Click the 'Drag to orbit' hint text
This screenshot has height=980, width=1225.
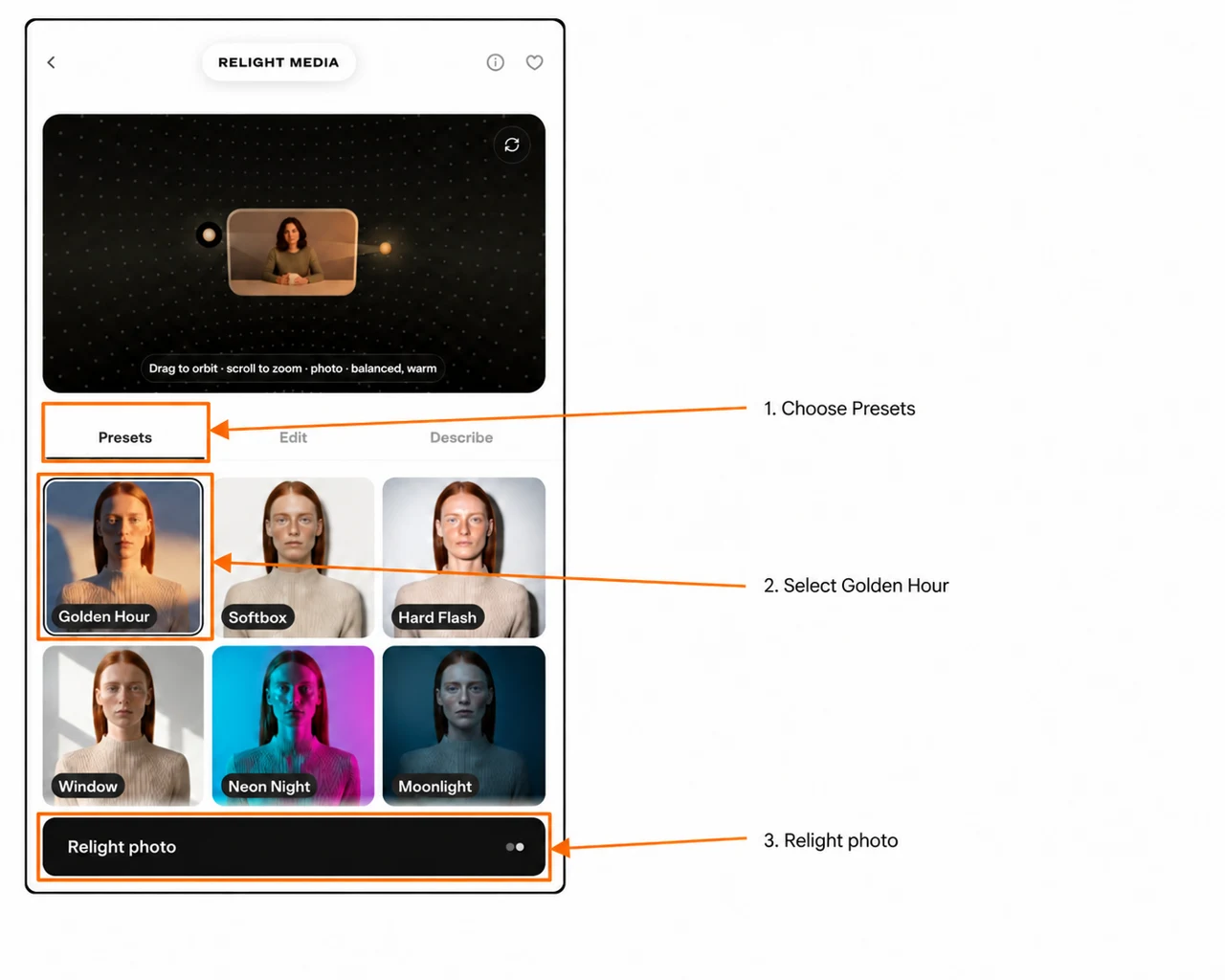pyautogui.click(x=293, y=368)
